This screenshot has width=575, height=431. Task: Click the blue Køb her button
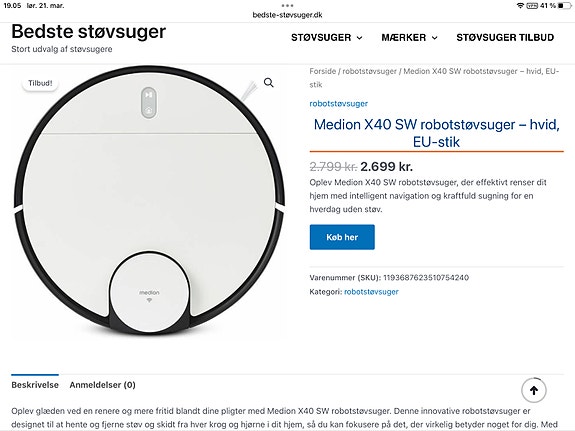pyautogui.click(x=342, y=237)
